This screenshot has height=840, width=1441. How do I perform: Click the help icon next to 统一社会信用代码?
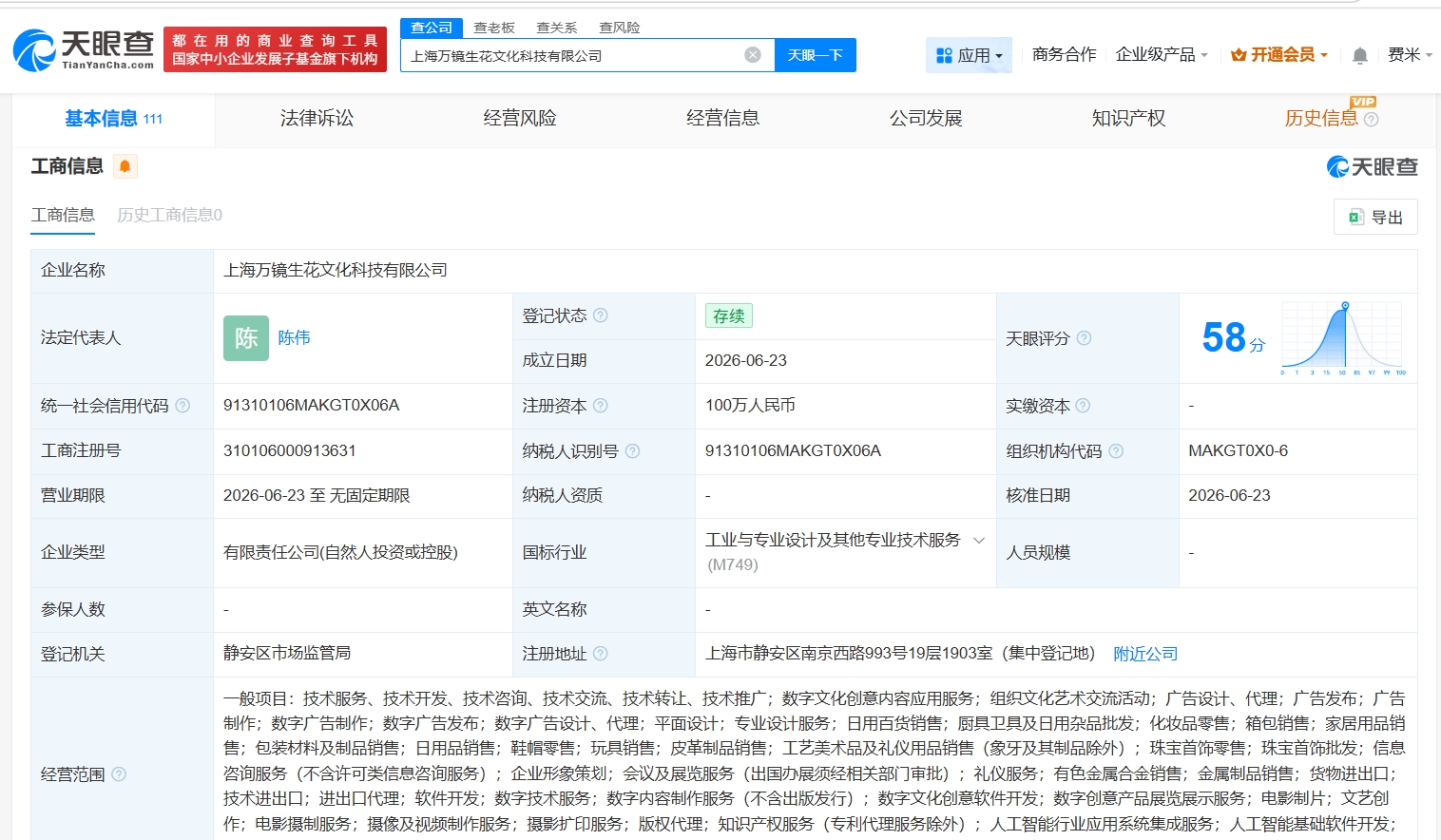(x=183, y=406)
